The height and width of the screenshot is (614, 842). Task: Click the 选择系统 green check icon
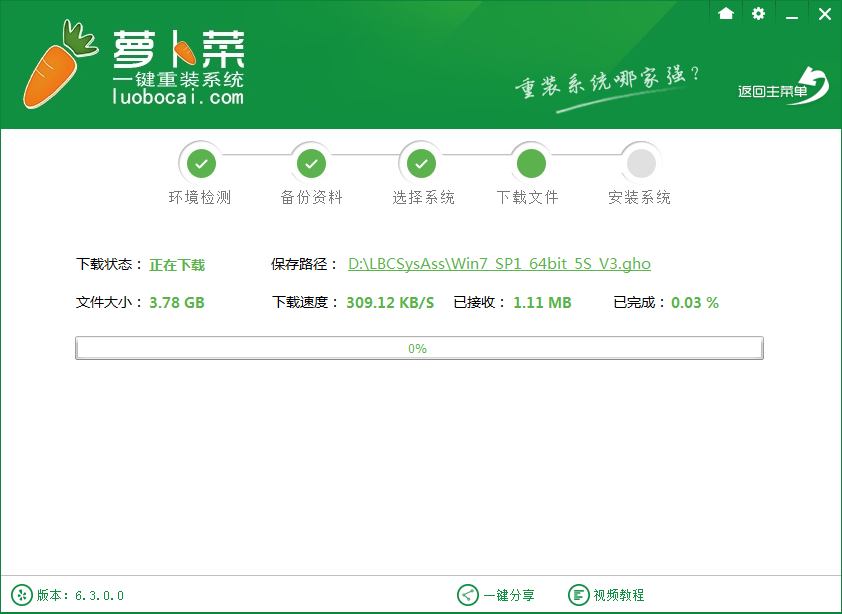(421, 162)
